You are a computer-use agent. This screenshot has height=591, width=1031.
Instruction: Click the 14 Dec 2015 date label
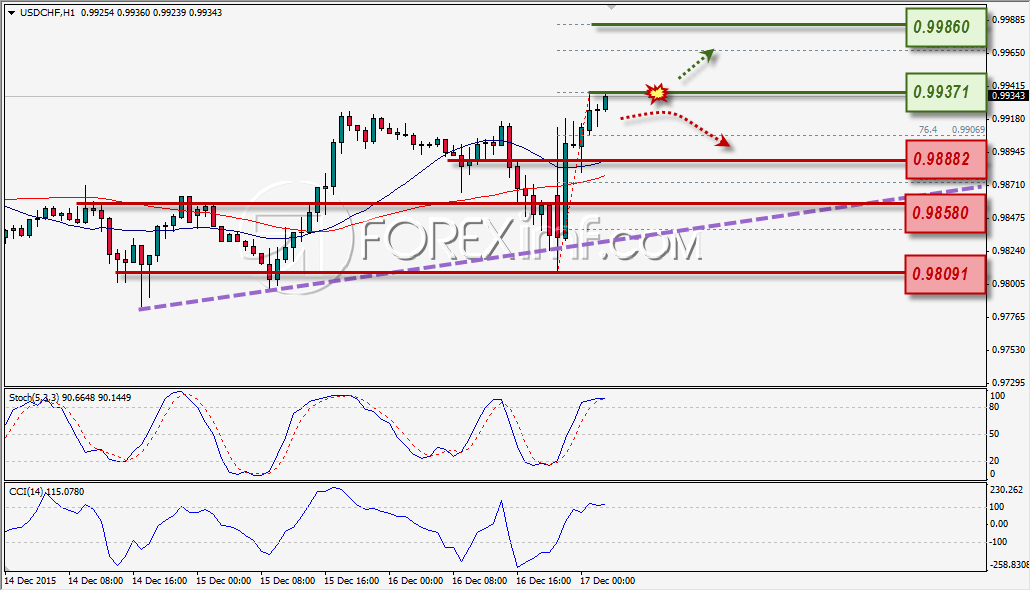click(30, 581)
